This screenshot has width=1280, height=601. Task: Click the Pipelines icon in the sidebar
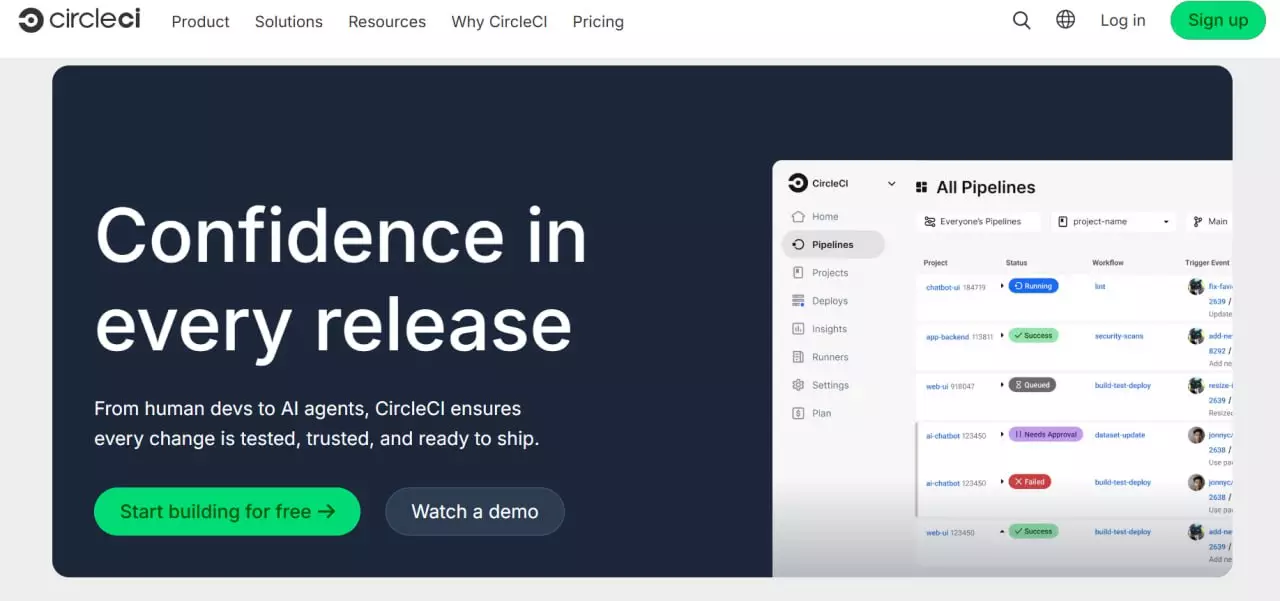[x=799, y=244]
